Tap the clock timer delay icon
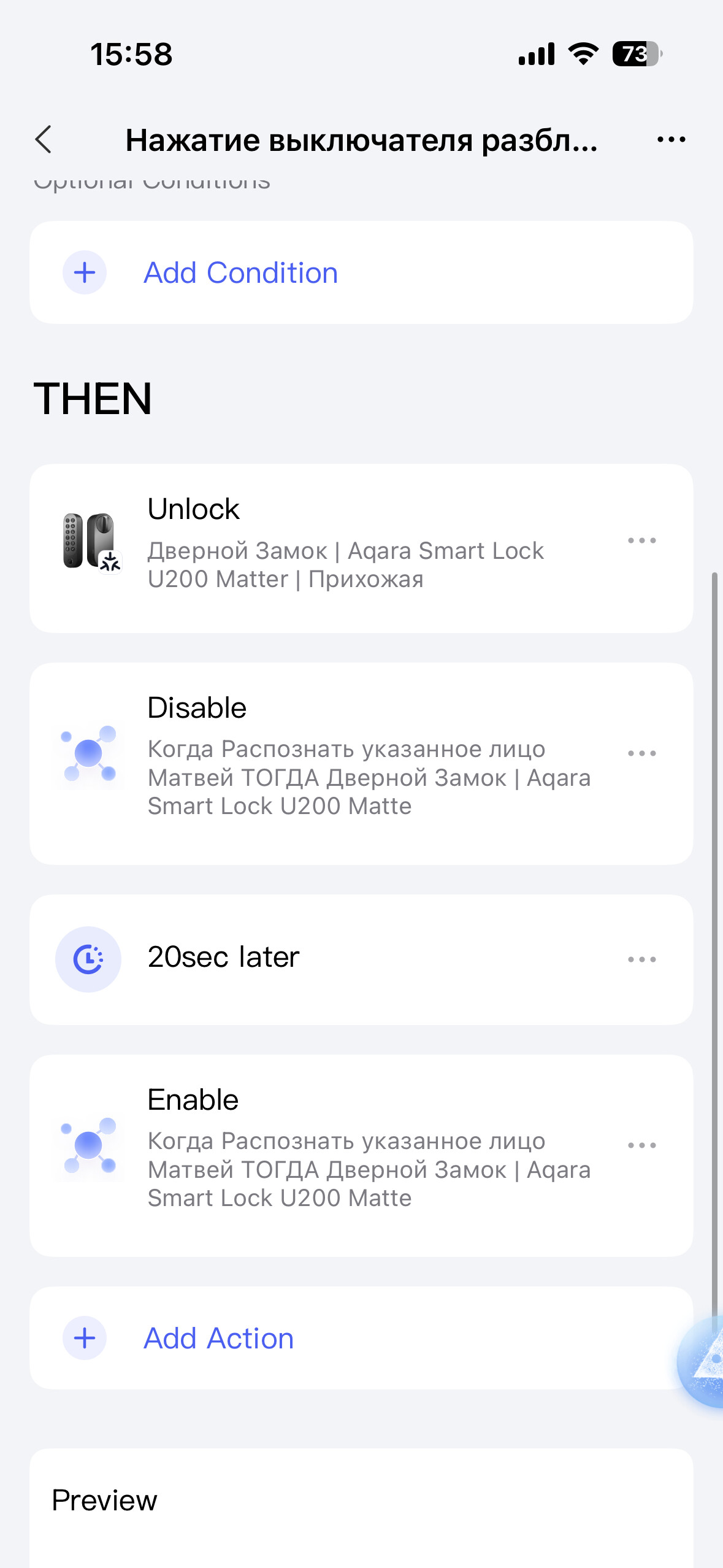The height and width of the screenshot is (1568, 723). coord(88,959)
